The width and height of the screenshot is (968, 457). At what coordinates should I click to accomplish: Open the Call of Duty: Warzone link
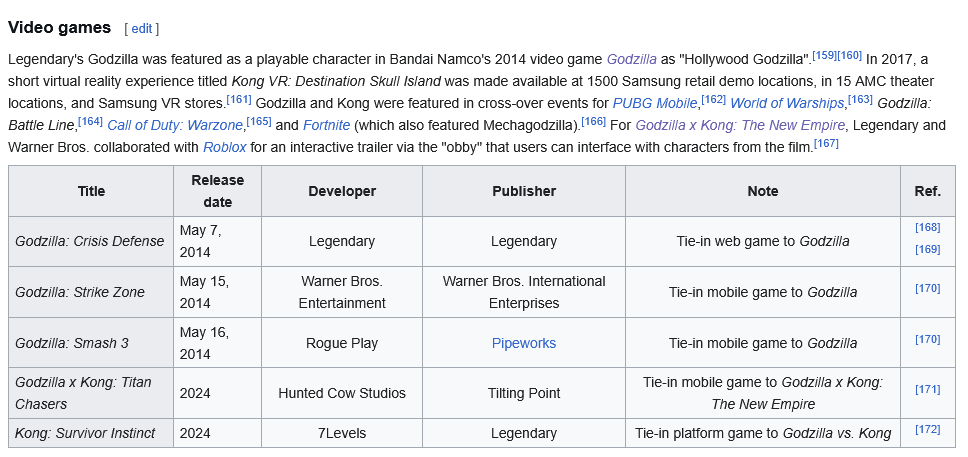(x=175, y=125)
